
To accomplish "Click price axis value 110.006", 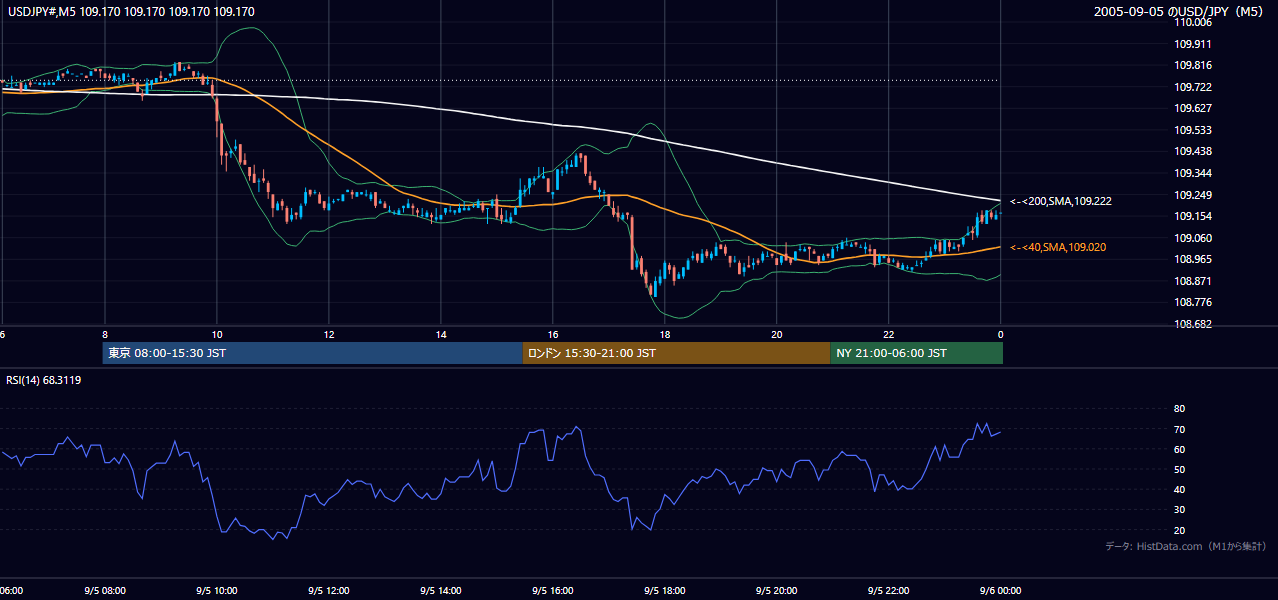I will pos(1192,22).
